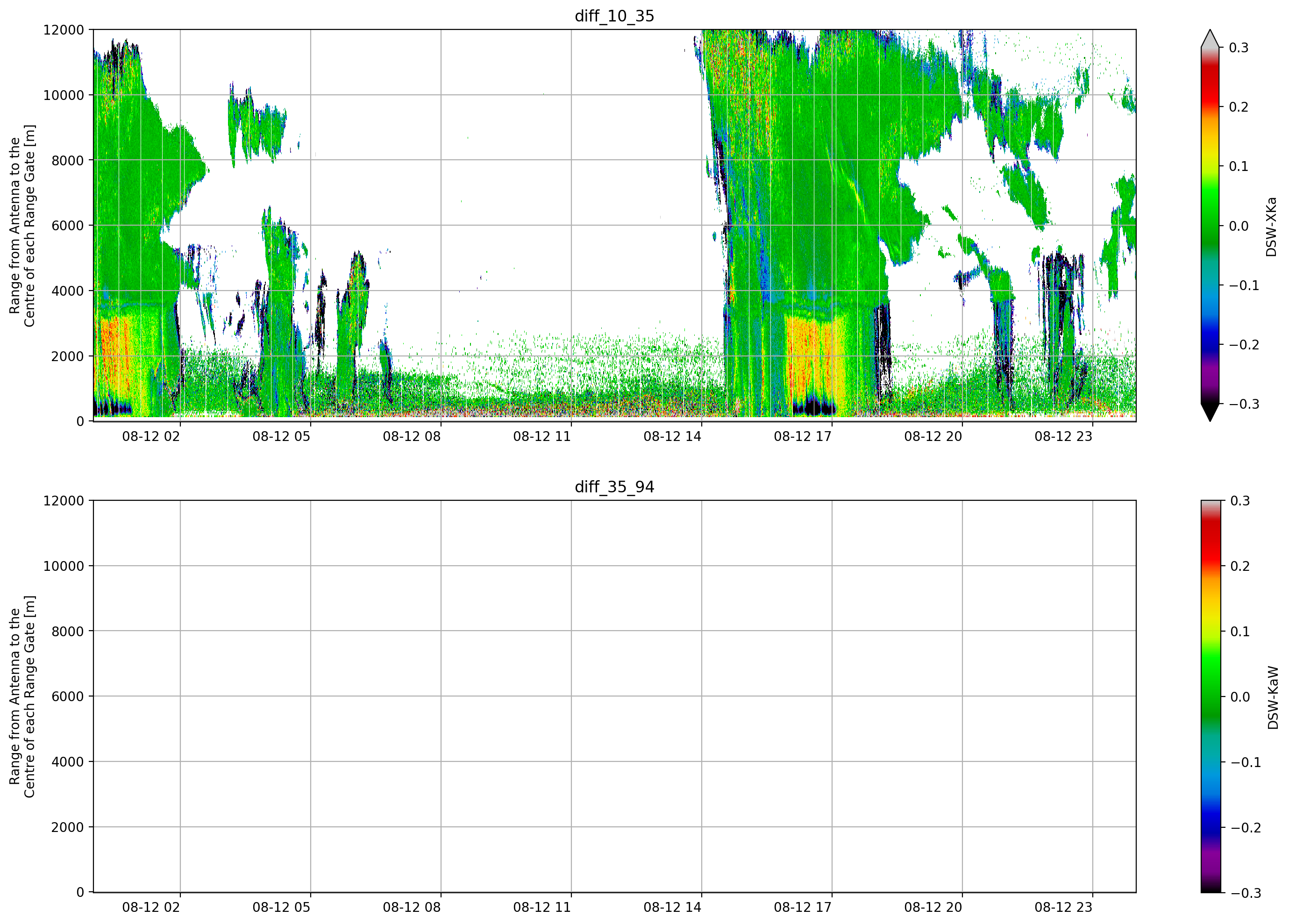Viewport: 1289px width, 924px height.
Task: Click the top colorbar upper extend arrow
Action: point(1210,39)
